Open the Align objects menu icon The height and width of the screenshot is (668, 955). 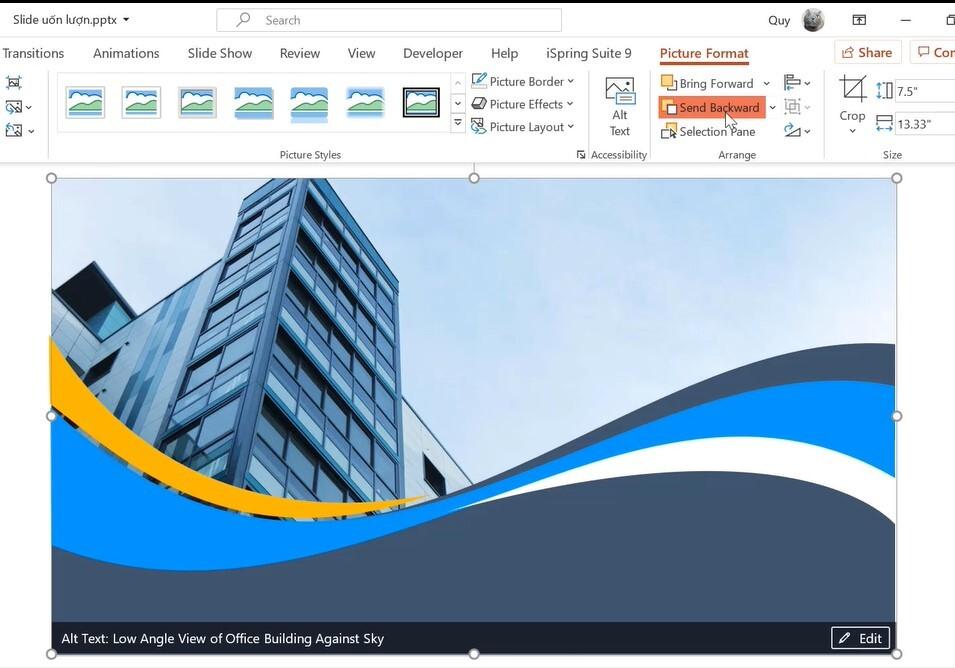[x=797, y=82]
